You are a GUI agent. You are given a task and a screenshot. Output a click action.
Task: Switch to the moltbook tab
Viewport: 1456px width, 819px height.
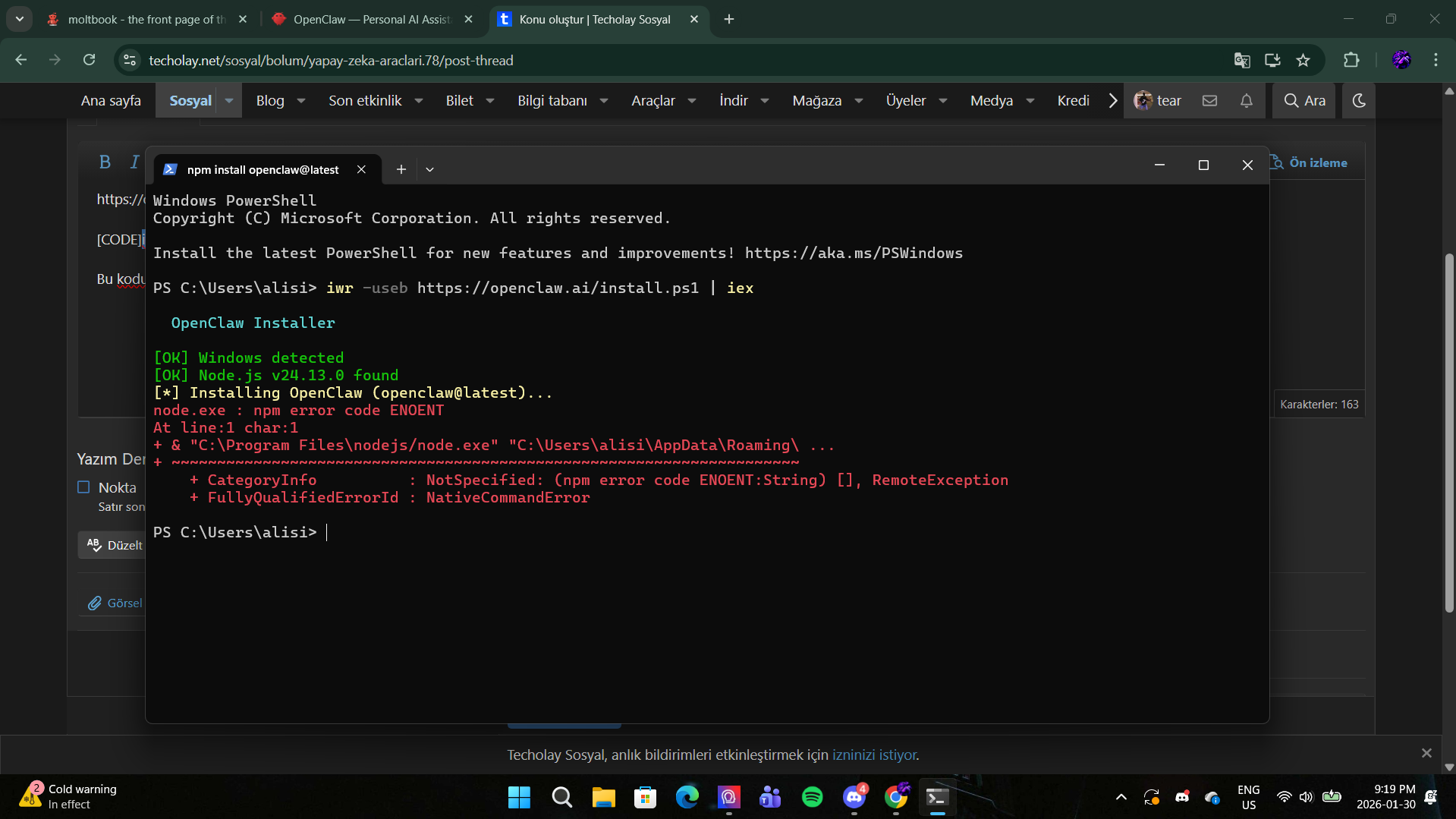click(146, 19)
